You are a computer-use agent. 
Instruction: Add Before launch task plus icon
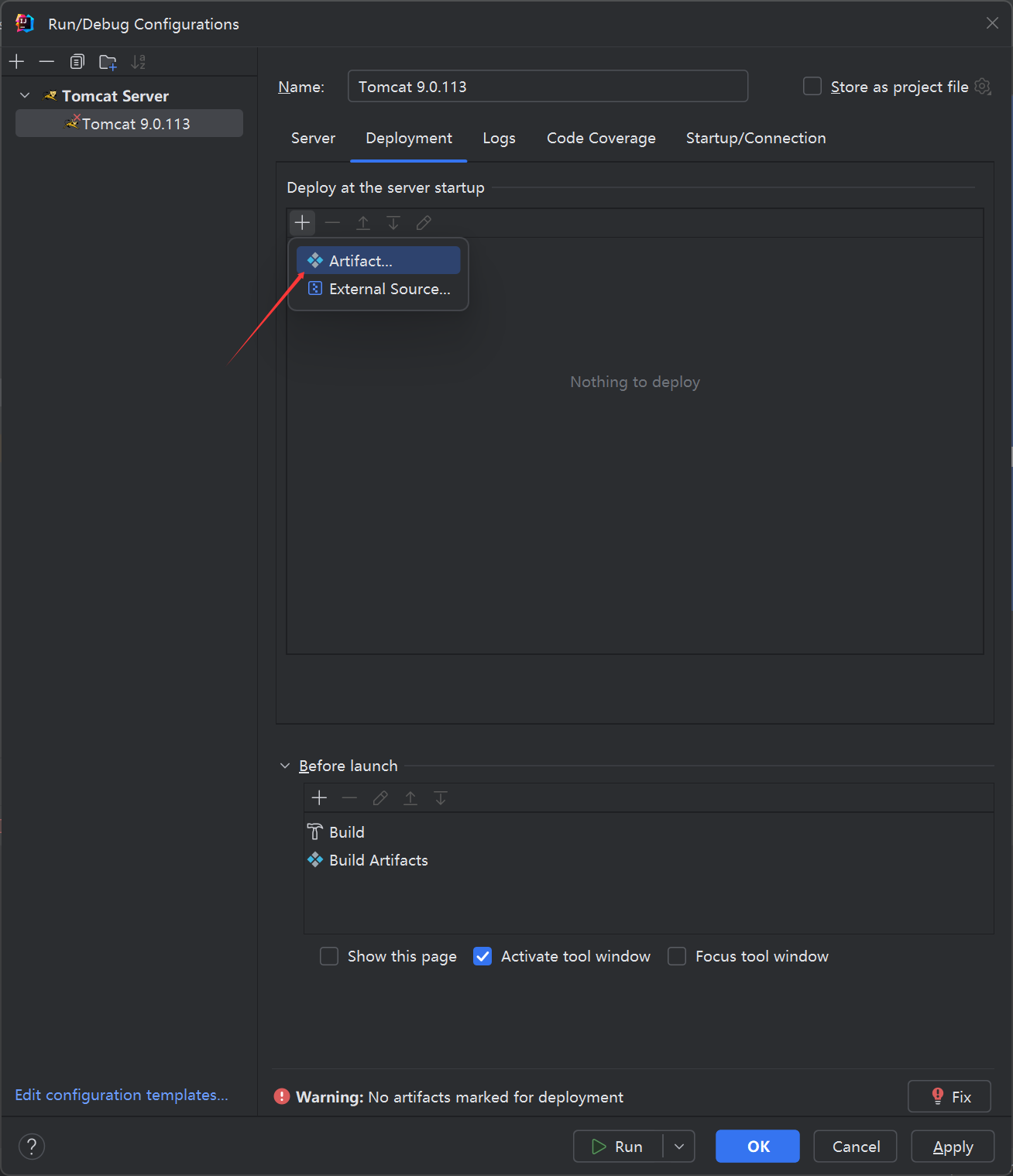(319, 797)
